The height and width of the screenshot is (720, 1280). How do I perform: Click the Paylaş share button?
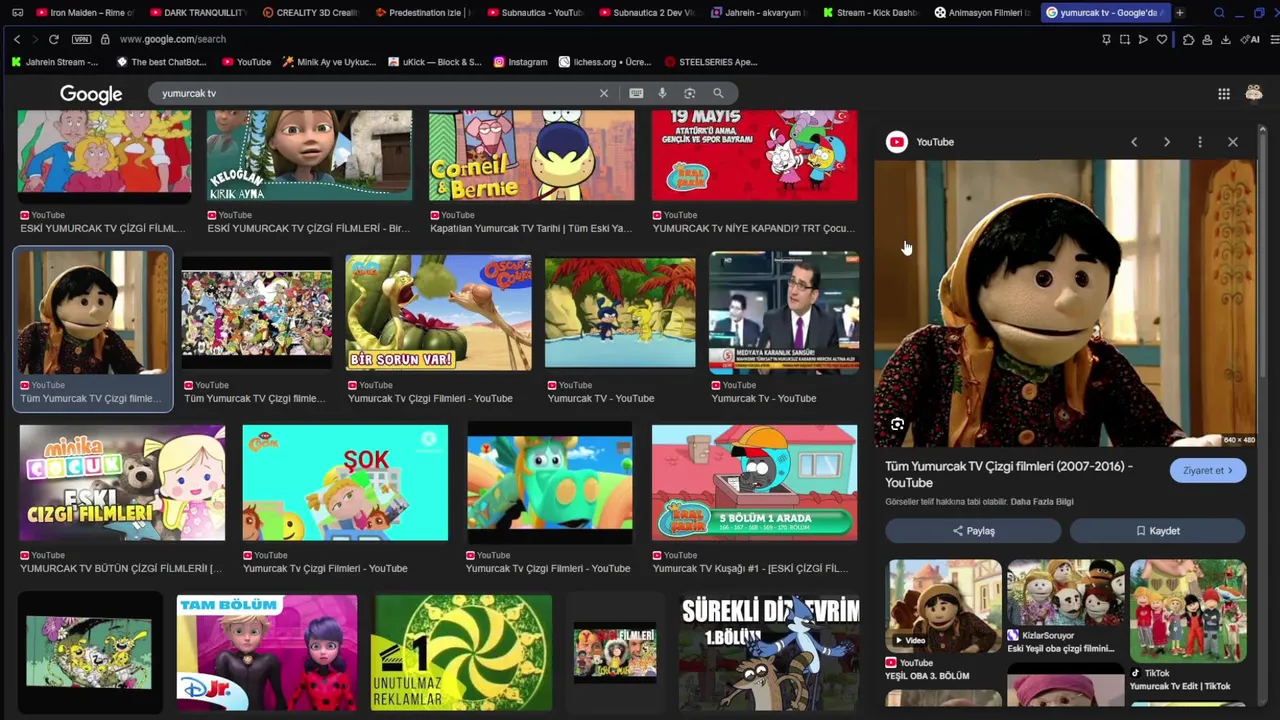(x=973, y=531)
